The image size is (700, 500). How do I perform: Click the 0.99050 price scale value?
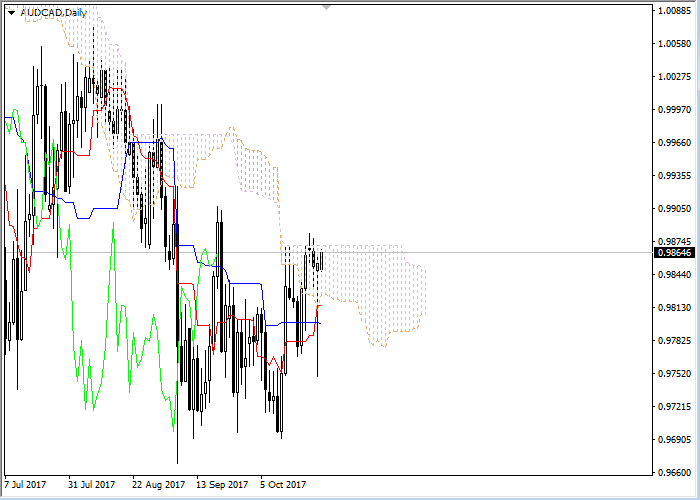(x=675, y=208)
